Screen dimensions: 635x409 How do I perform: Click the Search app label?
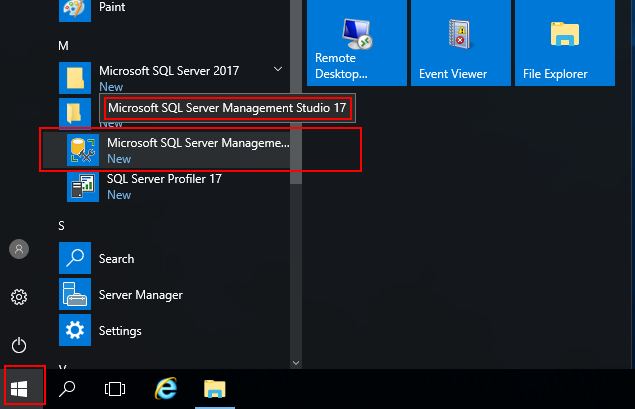[x=116, y=259]
